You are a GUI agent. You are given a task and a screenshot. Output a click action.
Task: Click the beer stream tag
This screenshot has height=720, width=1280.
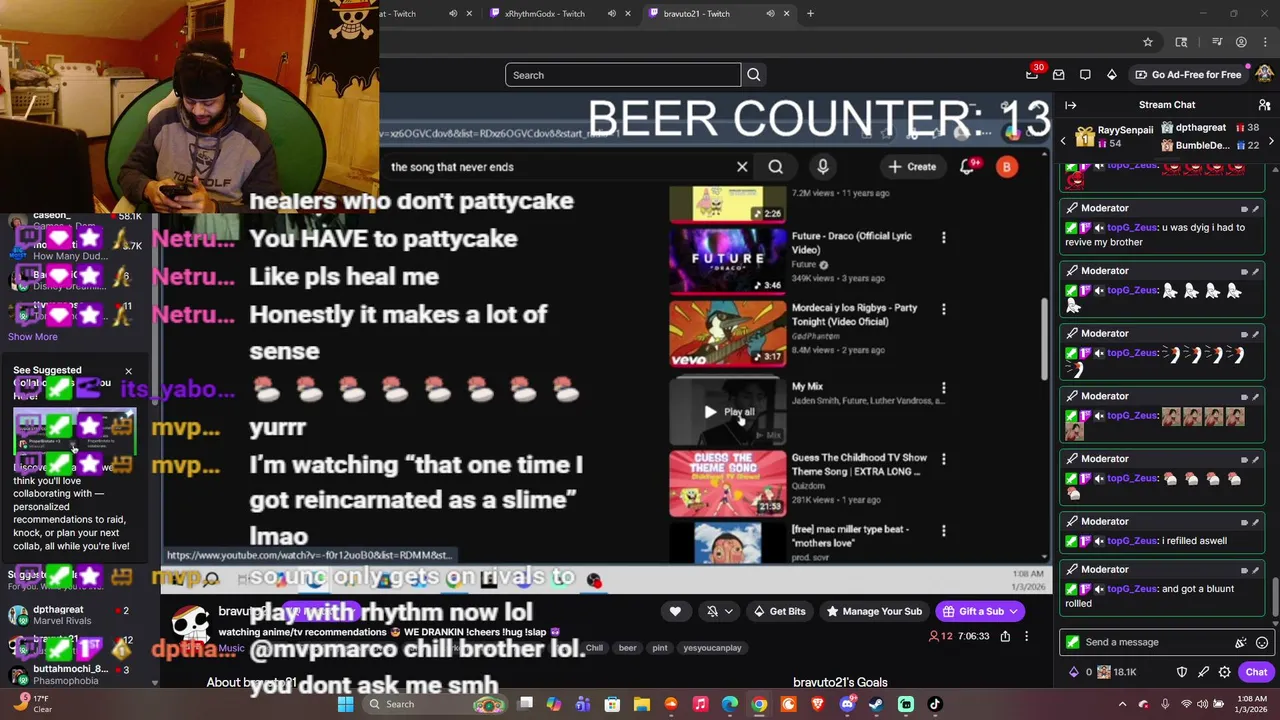click(627, 648)
